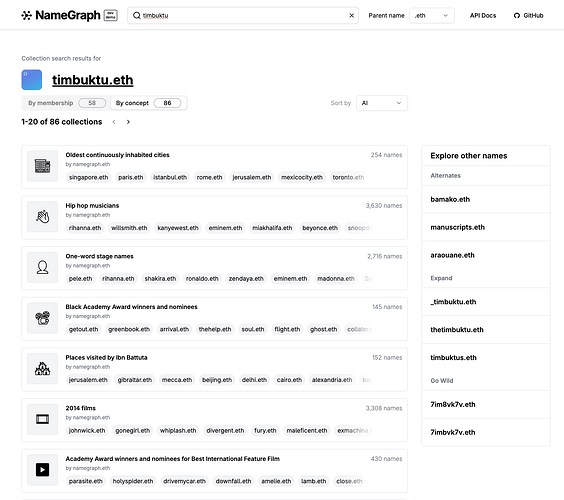
Task: Clear the search field with X
Action: point(351,15)
